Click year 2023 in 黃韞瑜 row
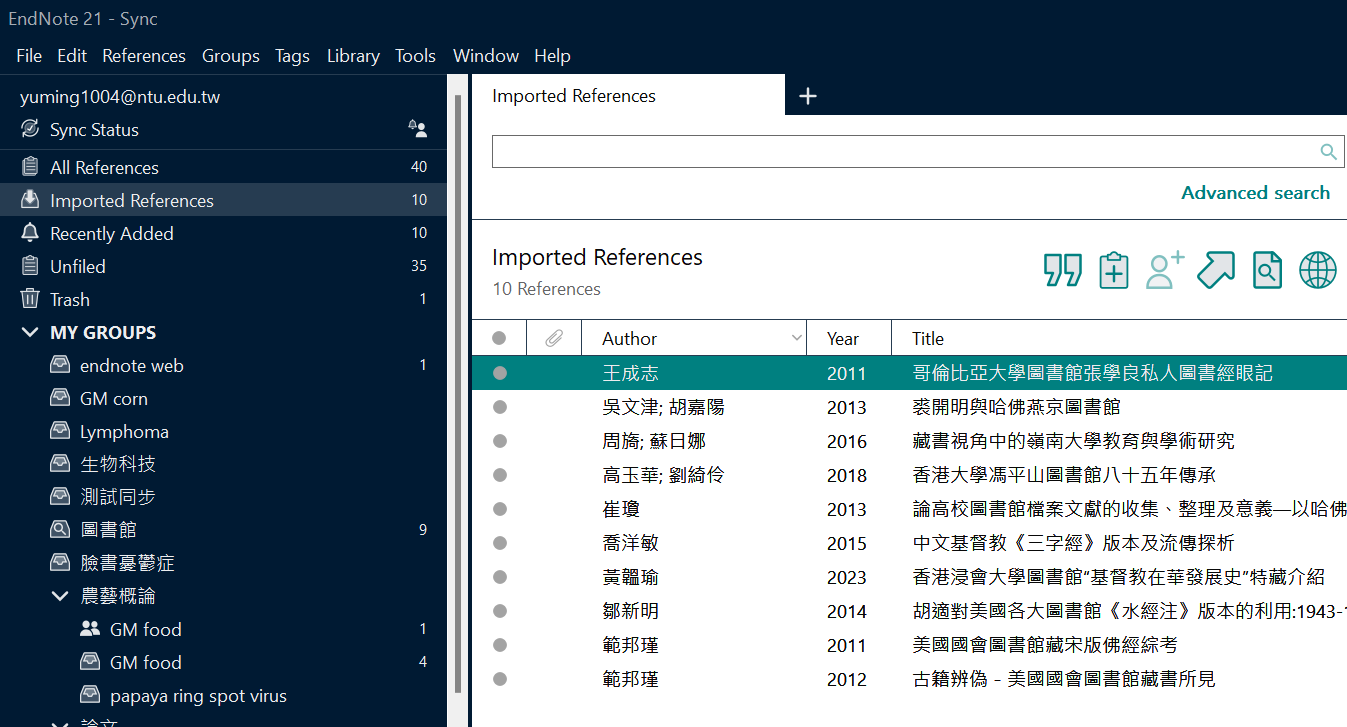This screenshot has height=727, width=1347. point(847,577)
